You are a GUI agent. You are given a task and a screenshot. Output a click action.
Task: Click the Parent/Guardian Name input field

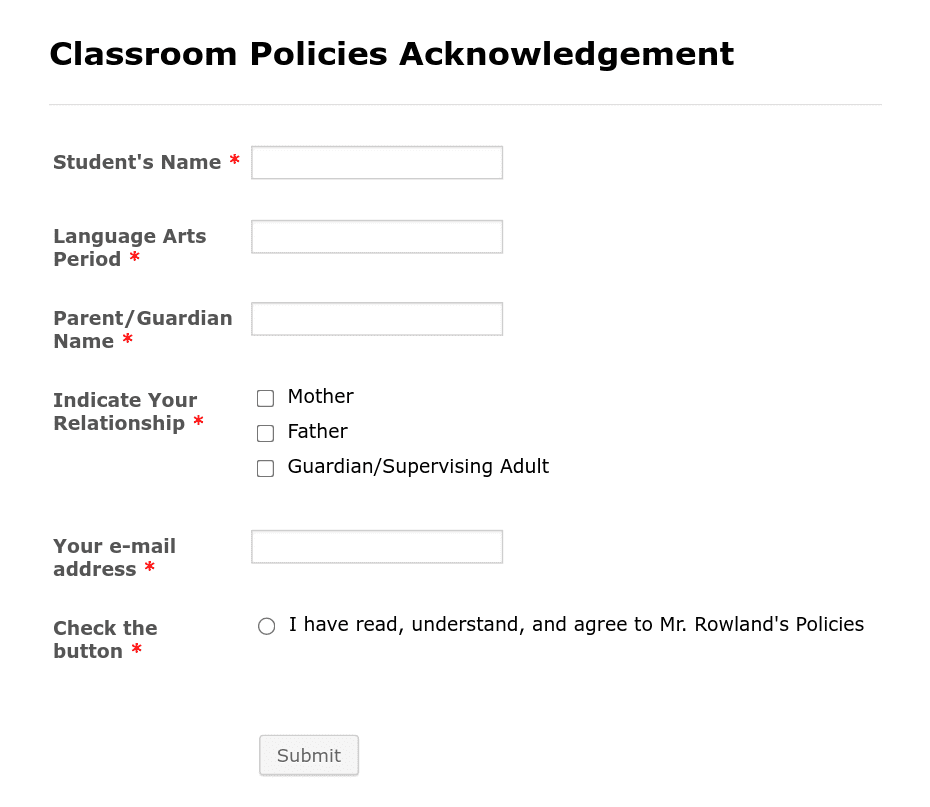[376, 318]
